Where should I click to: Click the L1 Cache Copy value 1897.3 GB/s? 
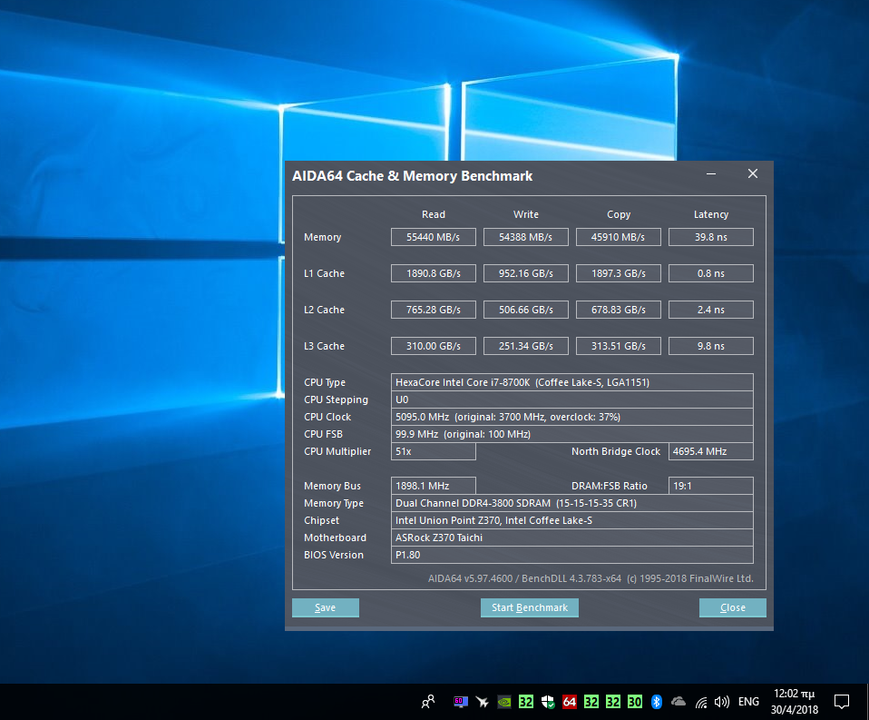click(618, 273)
